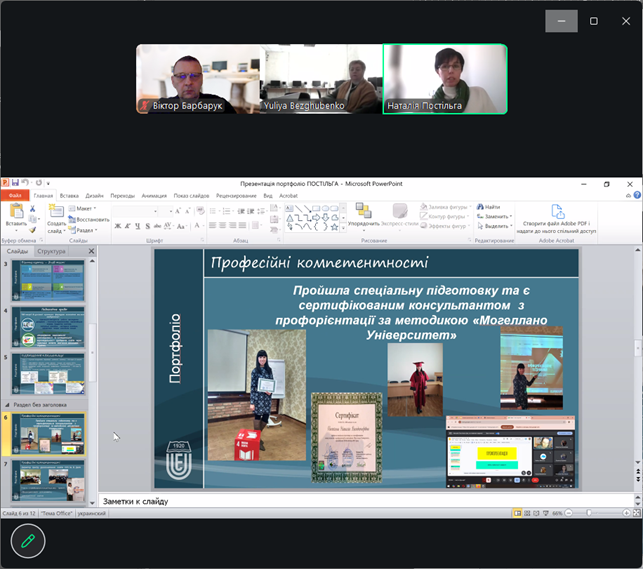Open the Выделить select dropdown
Screen dimensions: 643x569
click(495, 226)
